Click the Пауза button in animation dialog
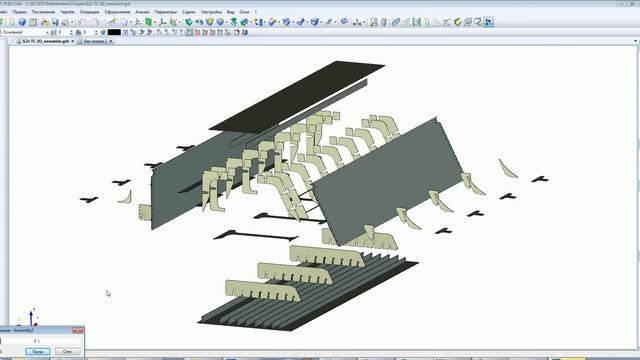This screenshot has height=360, width=640. coord(38,351)
